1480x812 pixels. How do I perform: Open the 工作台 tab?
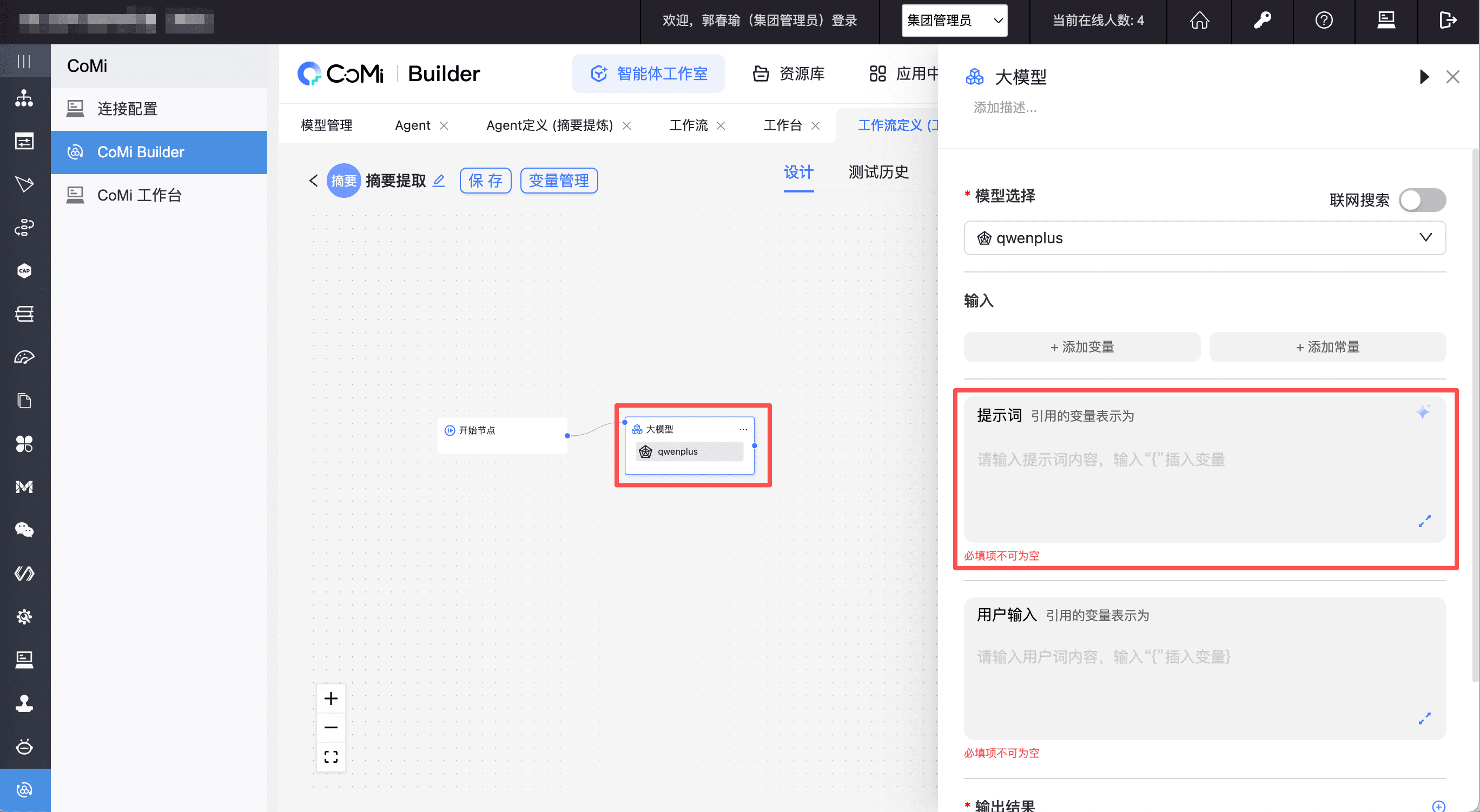click(783, 125)
